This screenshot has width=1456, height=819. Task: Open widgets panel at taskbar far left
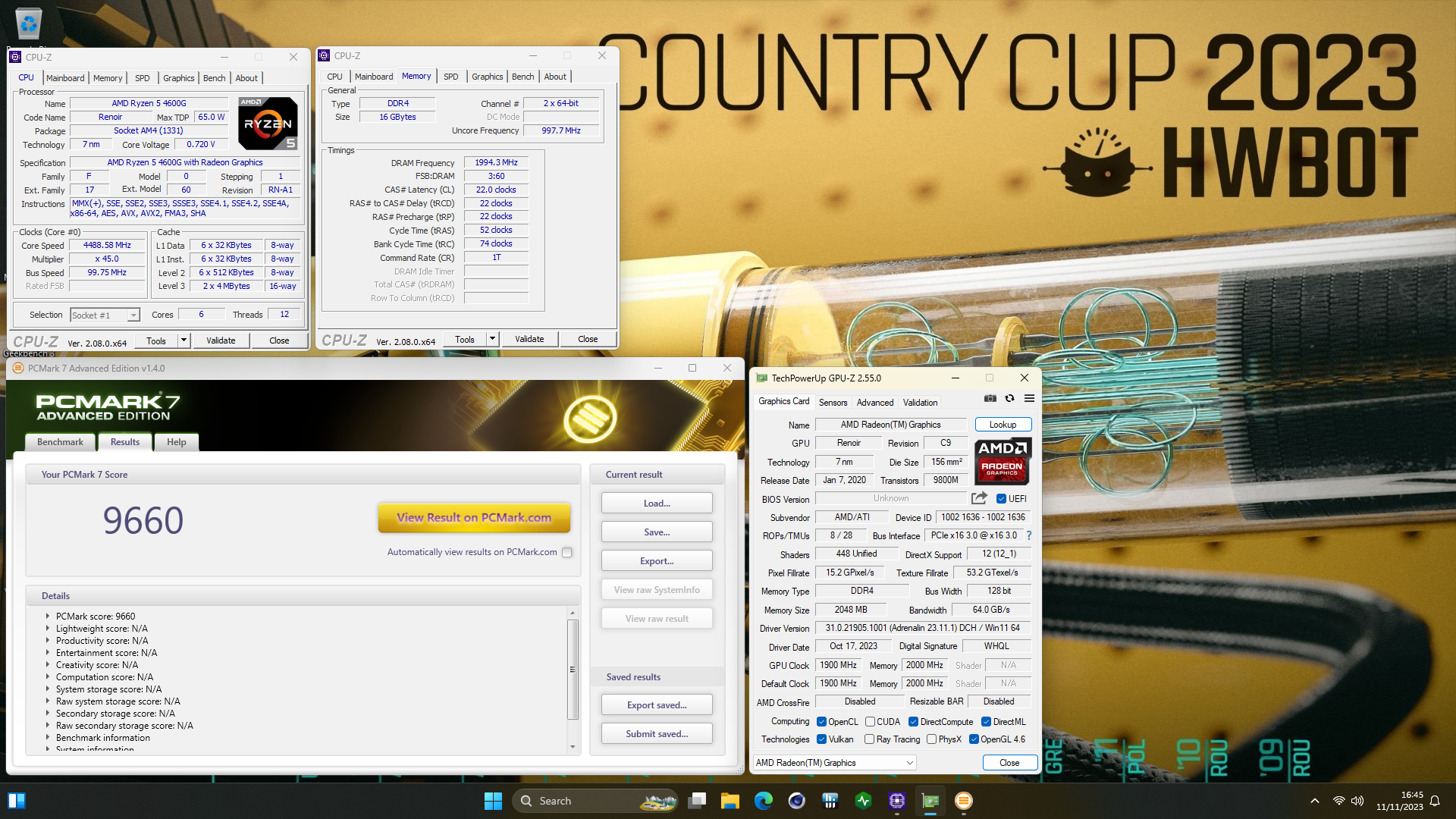(17, 801)
